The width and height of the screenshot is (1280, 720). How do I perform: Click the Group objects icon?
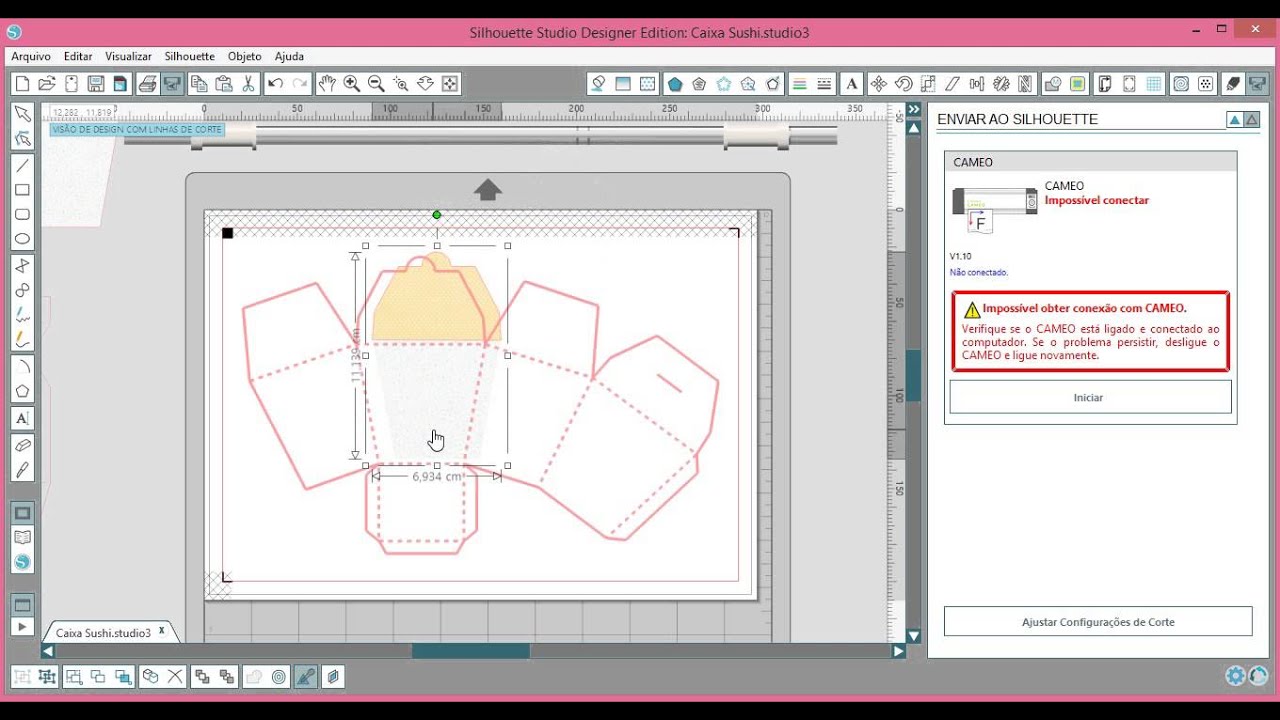click(x=22, y=677)
